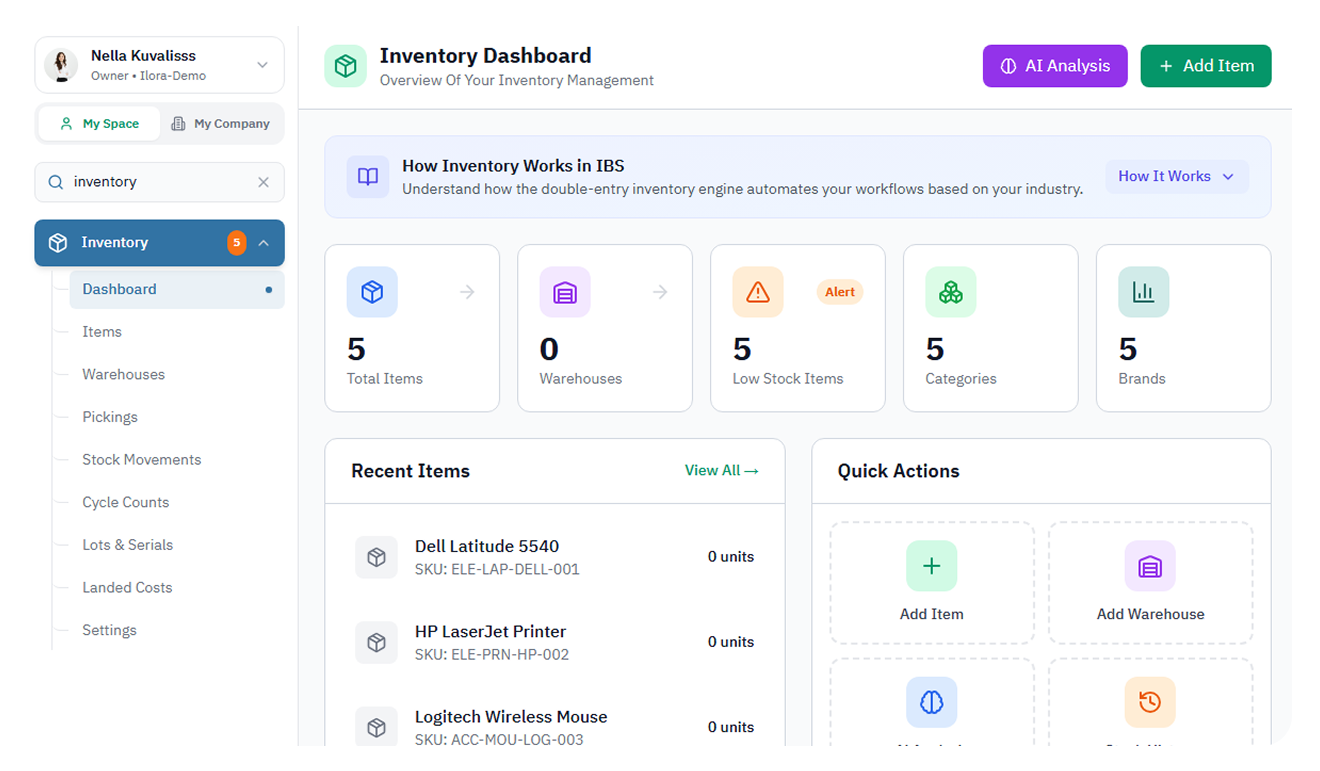Click the inventory search input field

pos(160,182)
